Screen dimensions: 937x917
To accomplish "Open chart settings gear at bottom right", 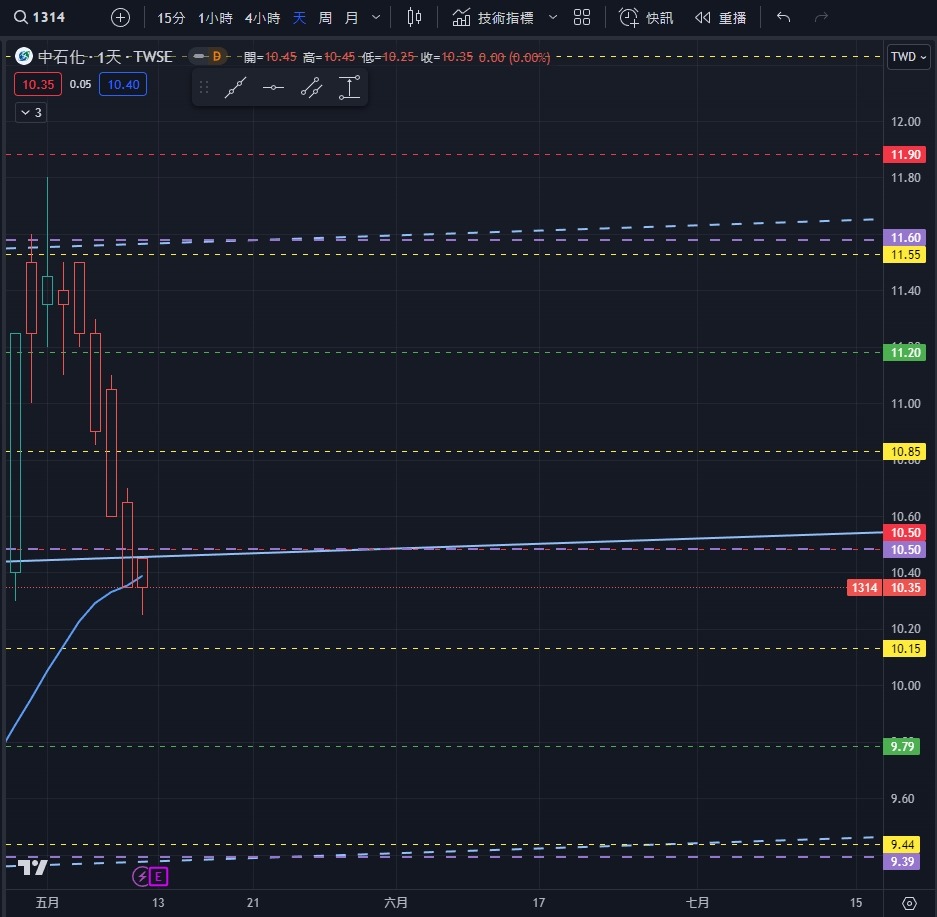I will (x=908, y=903).
